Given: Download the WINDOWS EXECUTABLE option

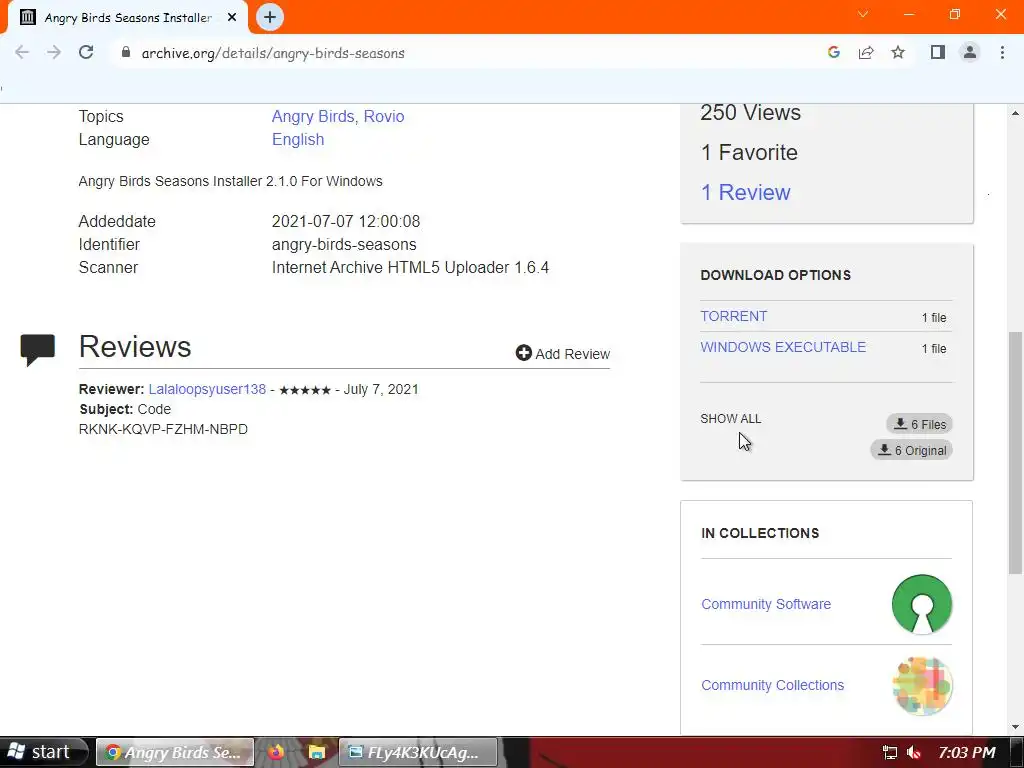Looking at the screenshot, I should pos(783,347).
